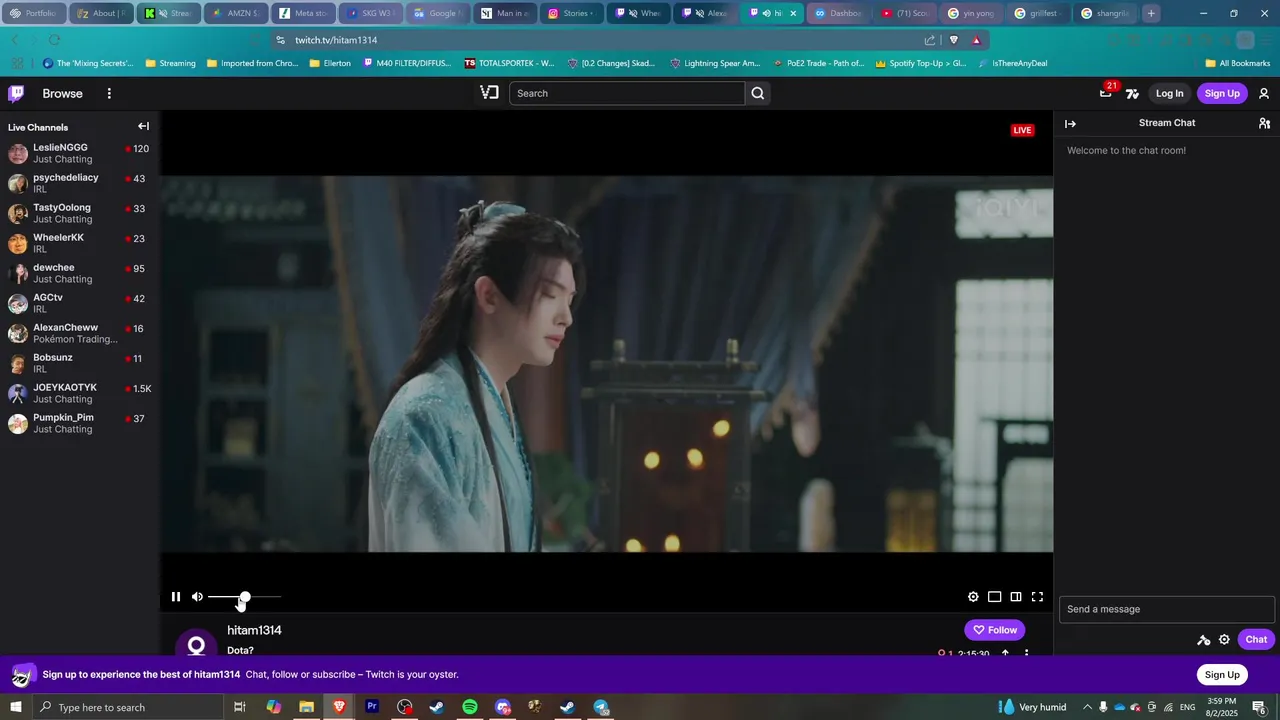Open the video player settings gear
Screen dimensions: 1280x720
(973, 597)
